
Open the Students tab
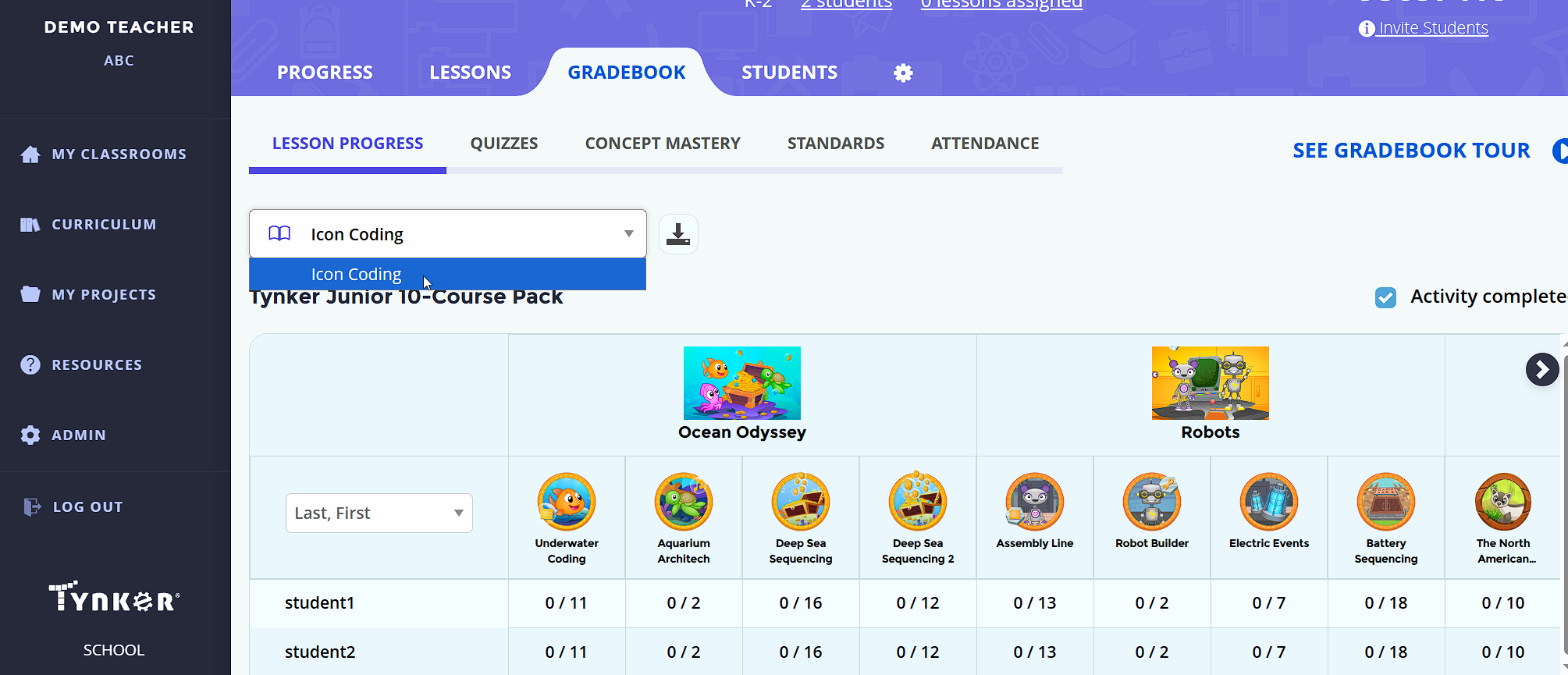[790, 73]
